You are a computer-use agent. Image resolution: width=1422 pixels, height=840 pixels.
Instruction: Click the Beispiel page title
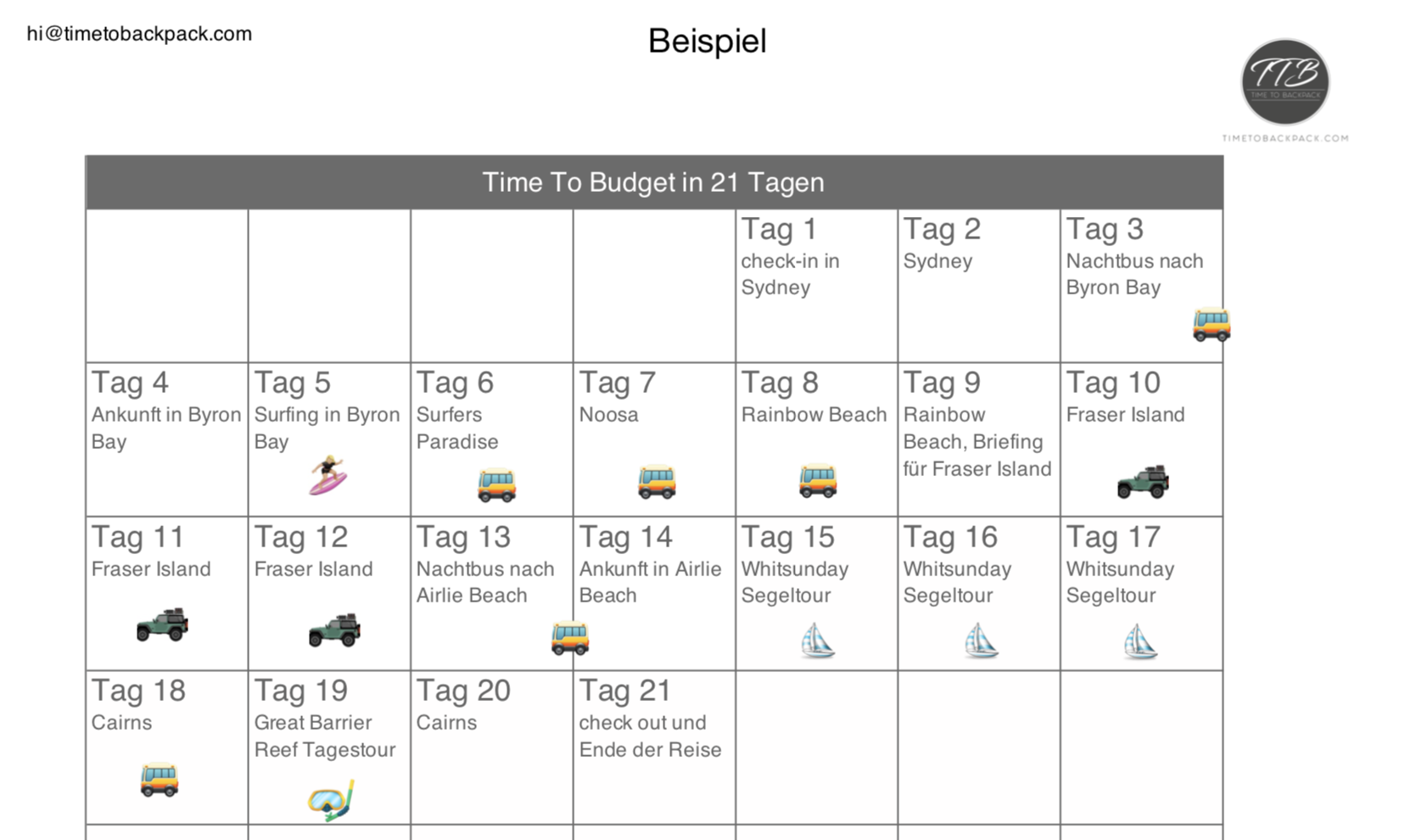707,41
